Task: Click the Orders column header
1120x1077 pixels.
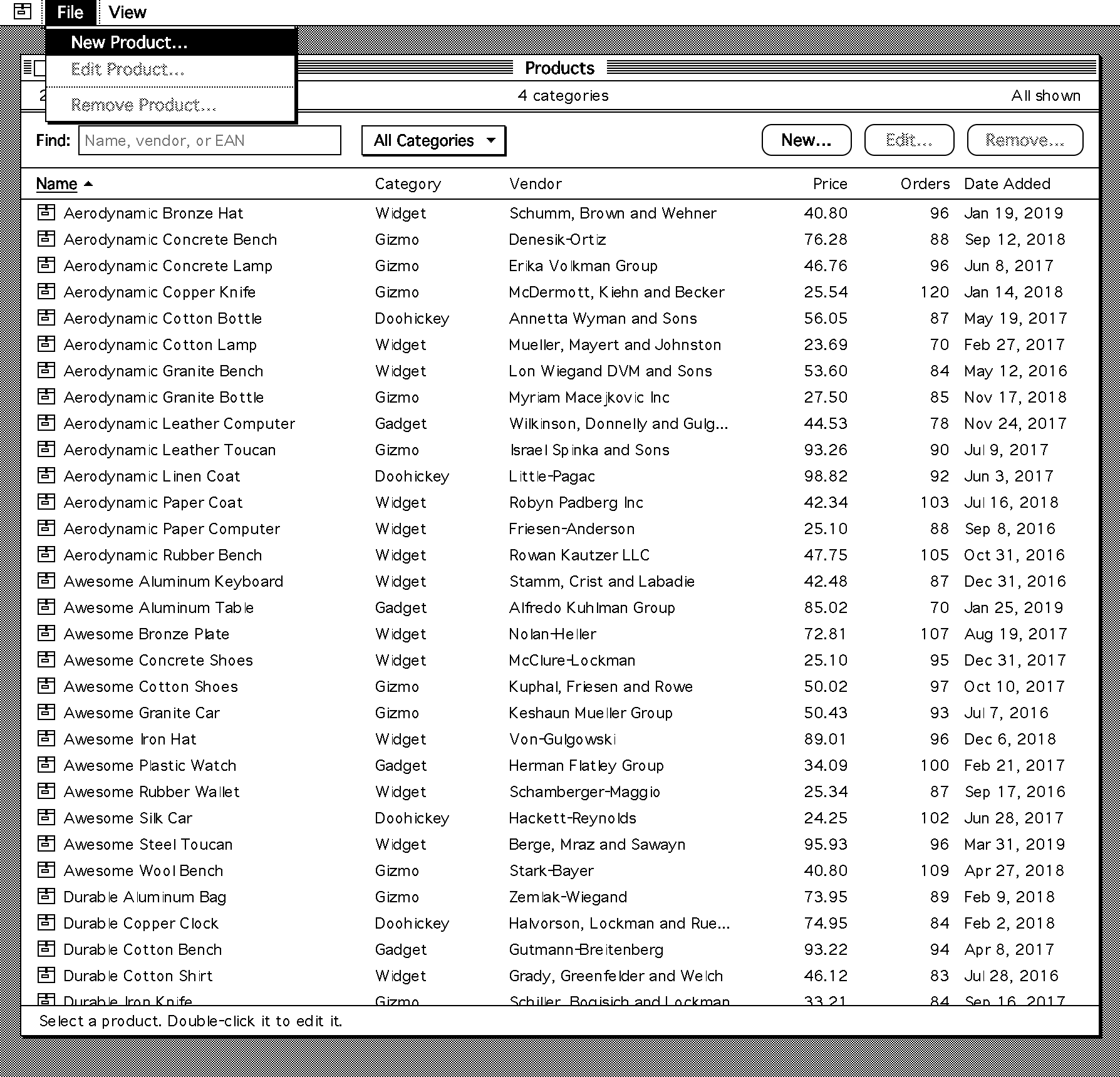Action: [x=925, y=183]
